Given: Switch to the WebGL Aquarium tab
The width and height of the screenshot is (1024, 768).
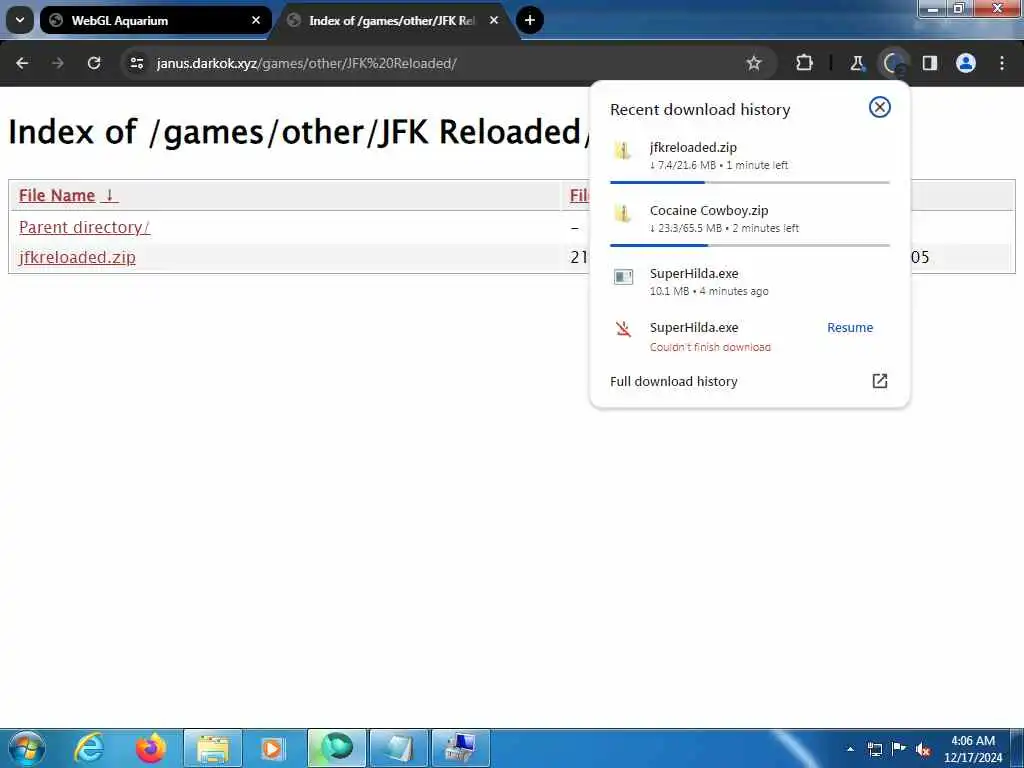Looking at the screenshot, I should tap(155, 20).
